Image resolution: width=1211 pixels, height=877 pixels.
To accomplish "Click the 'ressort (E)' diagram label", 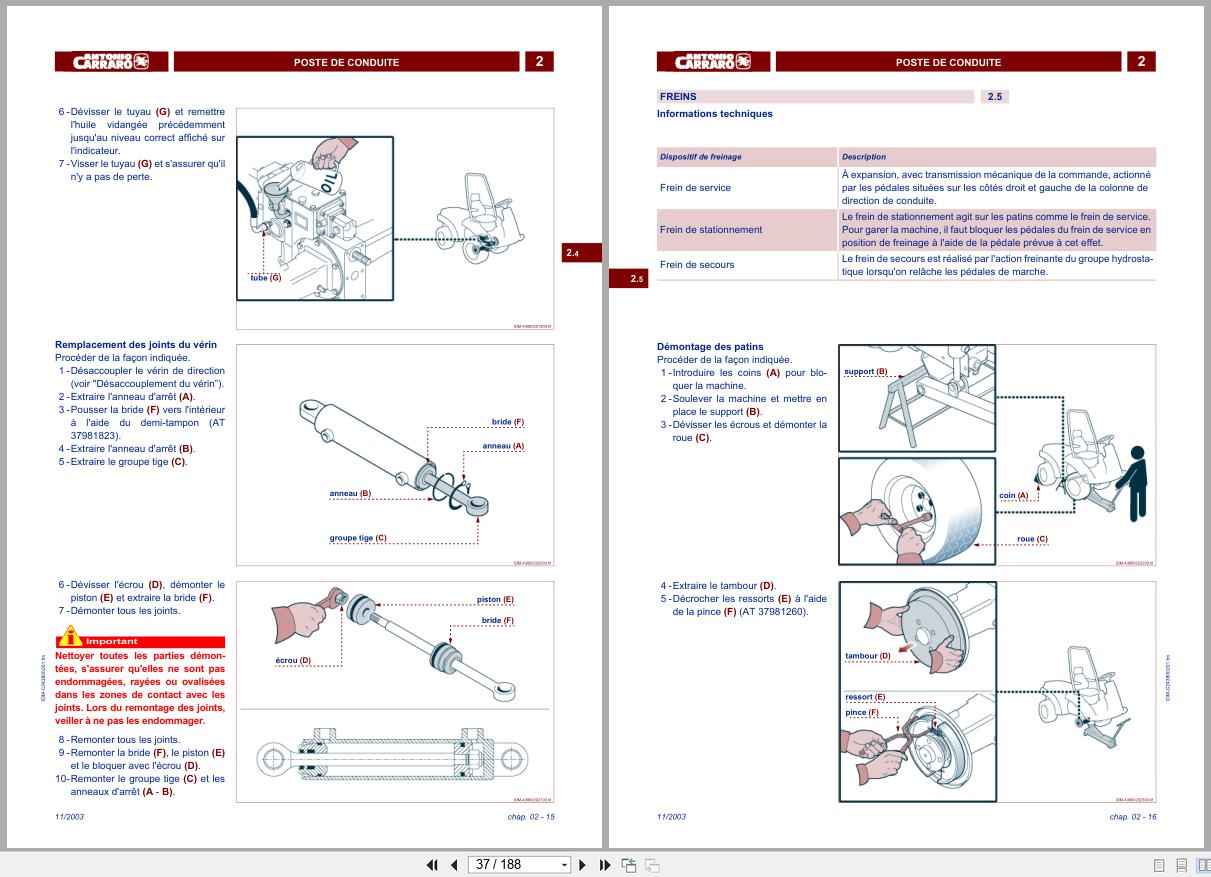I will pyautogui.click(x=865, y=697).
